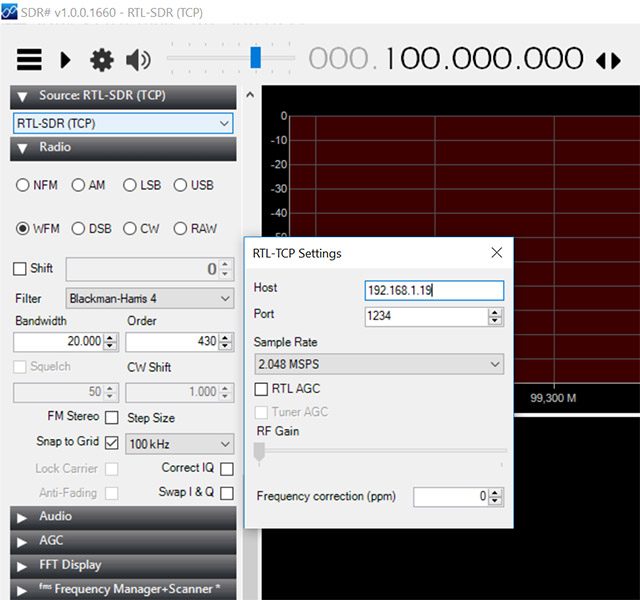The width and height of the screenshot is (640, 600).
Task: Enable the RTL AGC checkbox
Action: point(261,389)
